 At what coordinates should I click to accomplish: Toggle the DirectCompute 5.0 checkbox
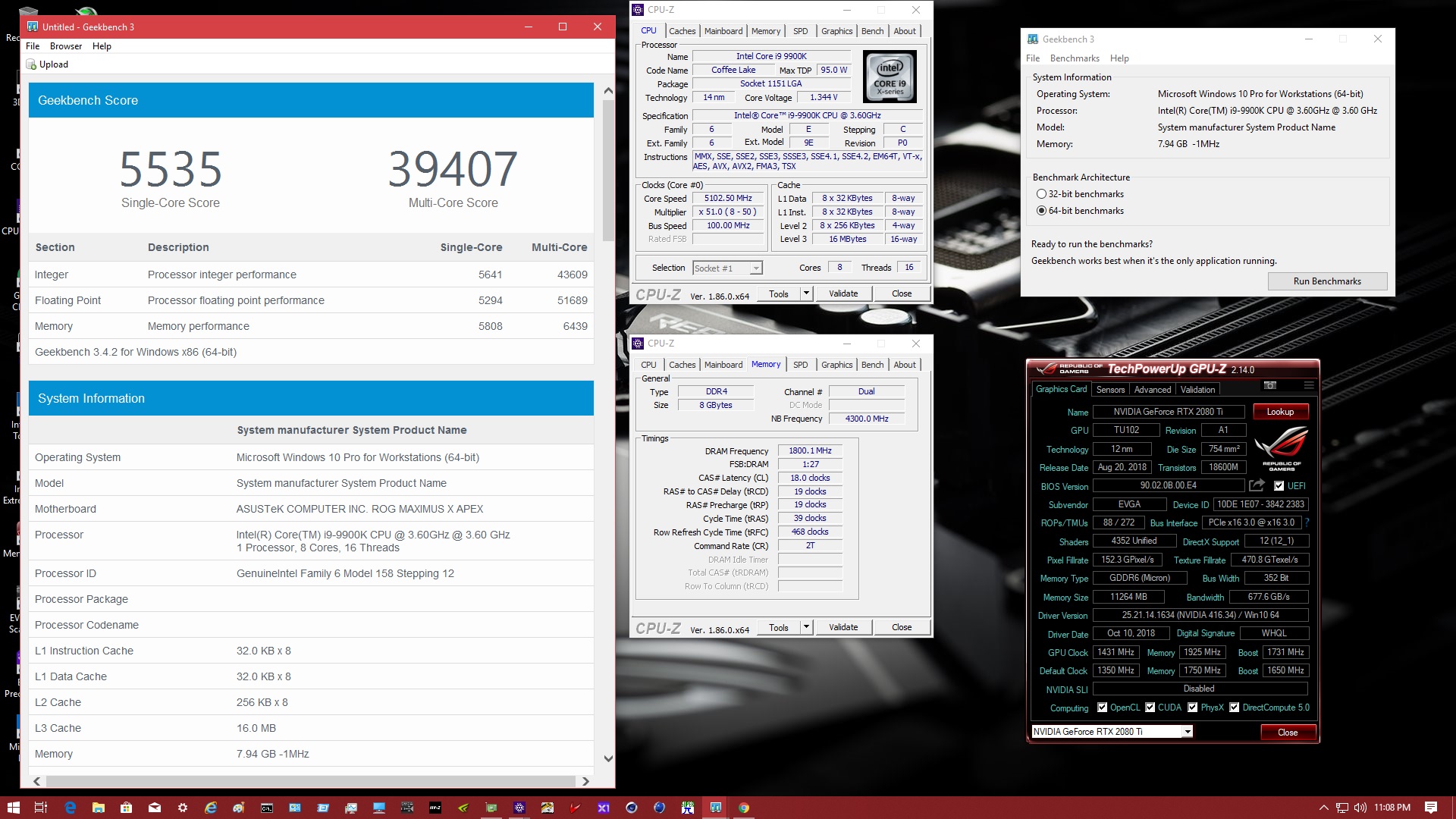[1234, 708]
